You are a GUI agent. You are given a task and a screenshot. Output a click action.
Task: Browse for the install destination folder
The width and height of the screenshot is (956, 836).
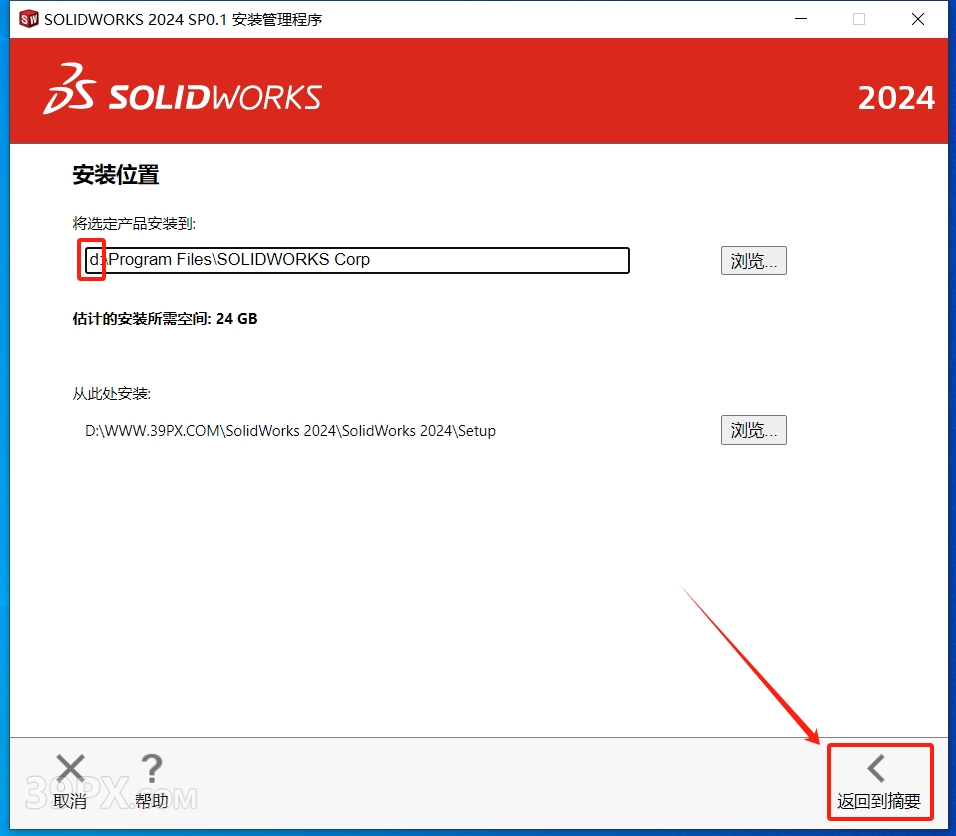pos(753,261)
